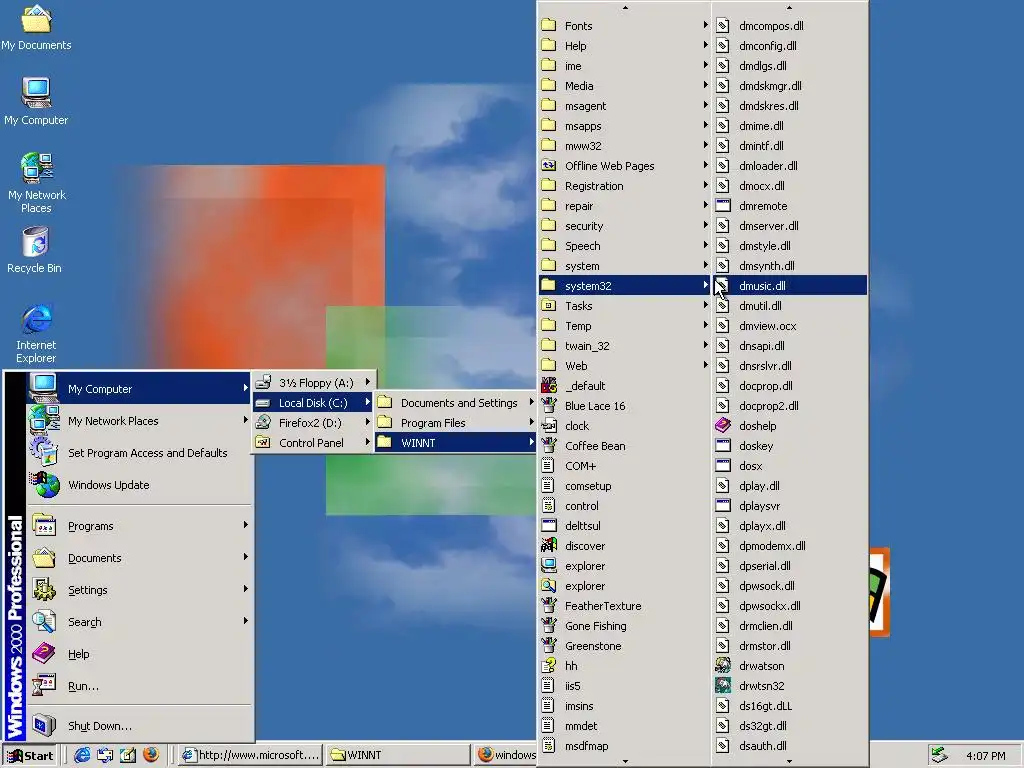Switch to the WINNT taskbar window
The height and width of the screenshot is (768, 1024).
click(398, 755)
